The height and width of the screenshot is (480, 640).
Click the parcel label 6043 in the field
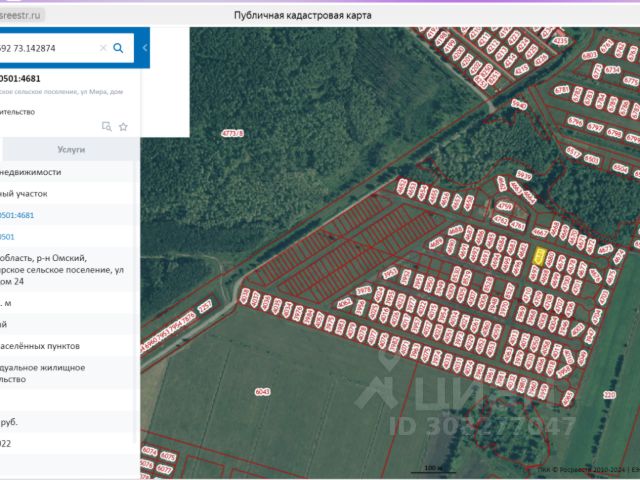tap(262, 392)
